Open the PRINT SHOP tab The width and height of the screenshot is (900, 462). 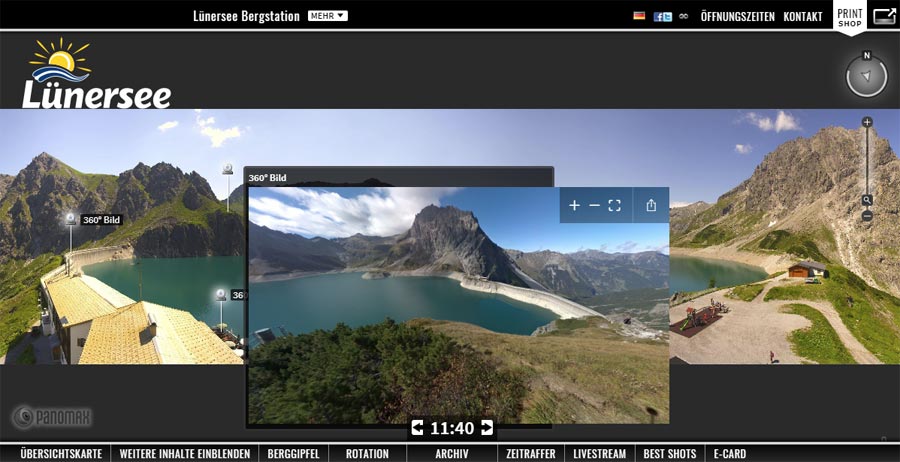(849, 17)
